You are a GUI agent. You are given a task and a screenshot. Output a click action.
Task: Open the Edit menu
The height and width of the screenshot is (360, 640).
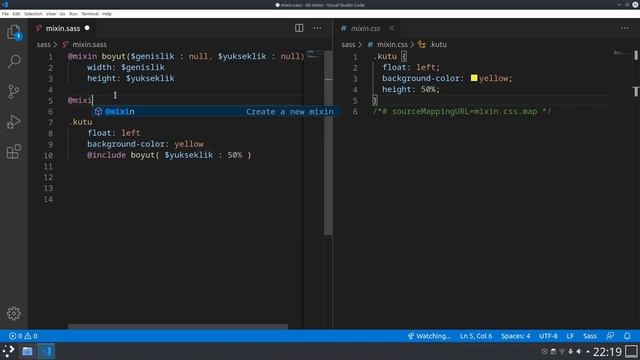[16, 14]
